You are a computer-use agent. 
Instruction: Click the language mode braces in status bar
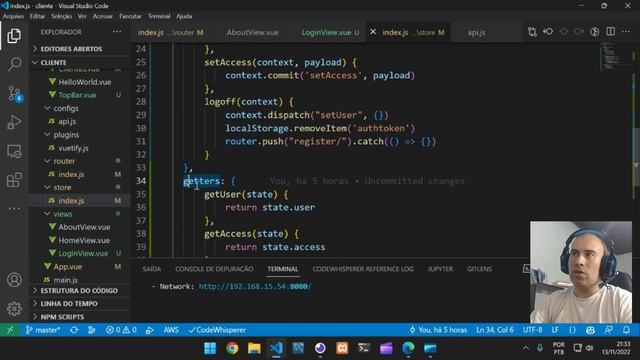573,330
